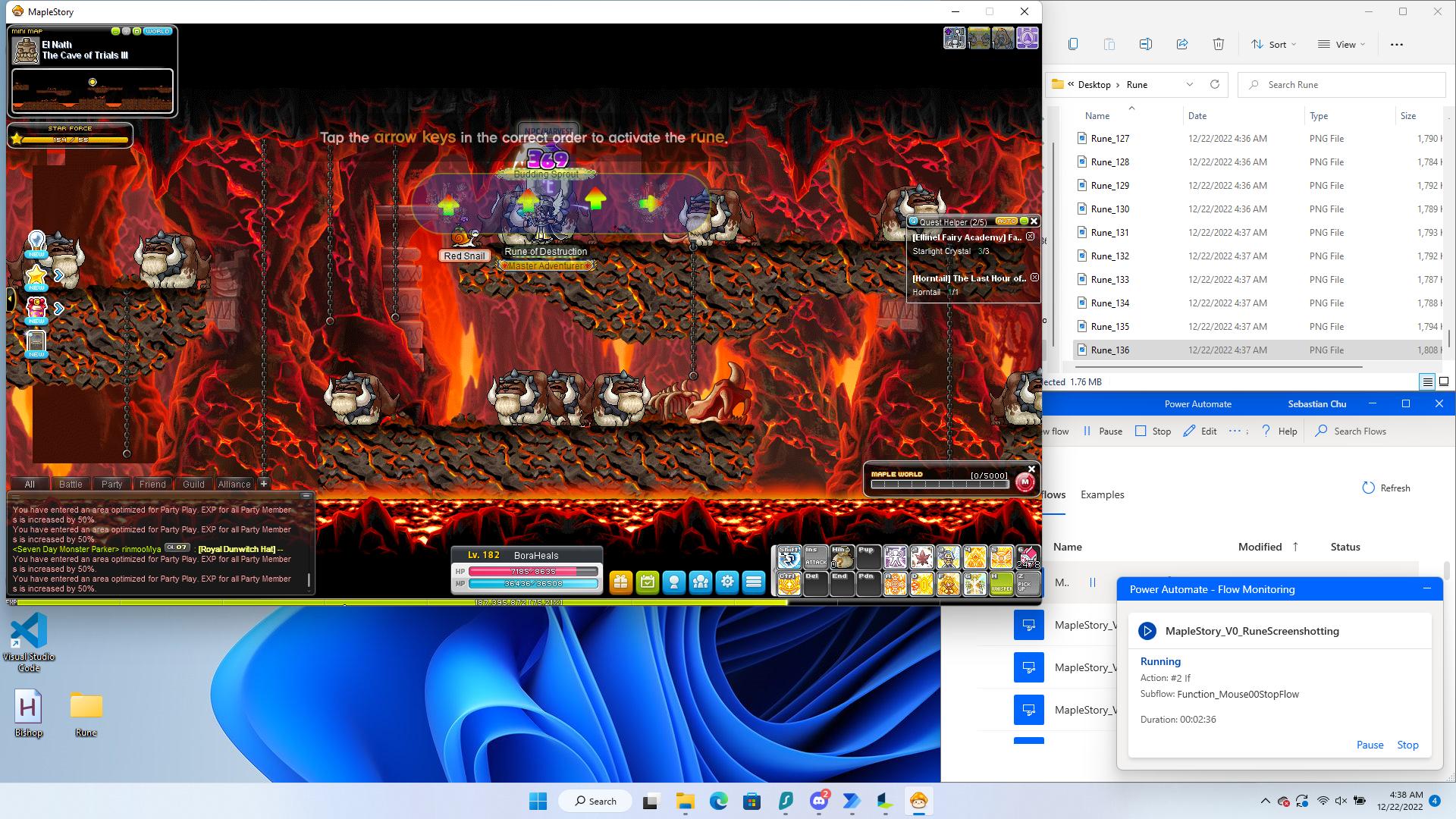This screenshot has height=819, width=1456.
Task: Expand the star notifier arrow chevron
Action: click(x=58, y=275)
